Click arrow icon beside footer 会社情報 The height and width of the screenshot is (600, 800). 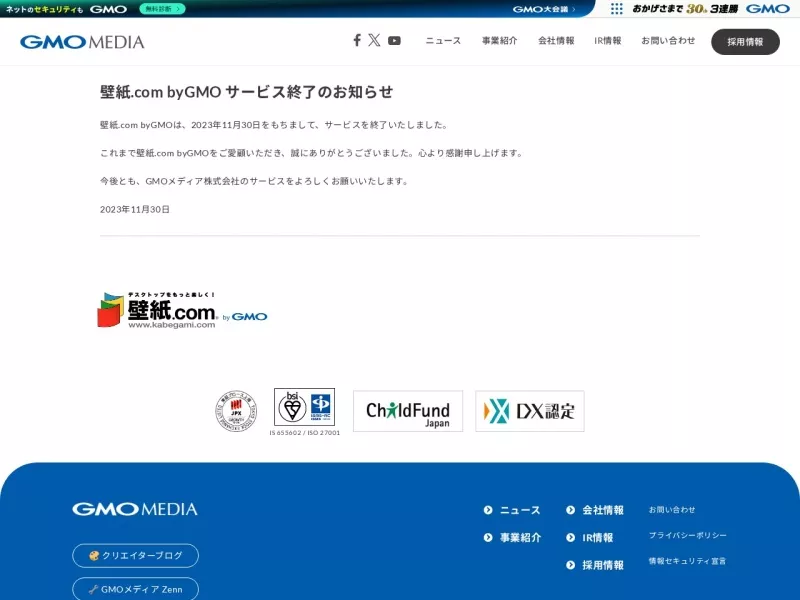tap(570, 510)
